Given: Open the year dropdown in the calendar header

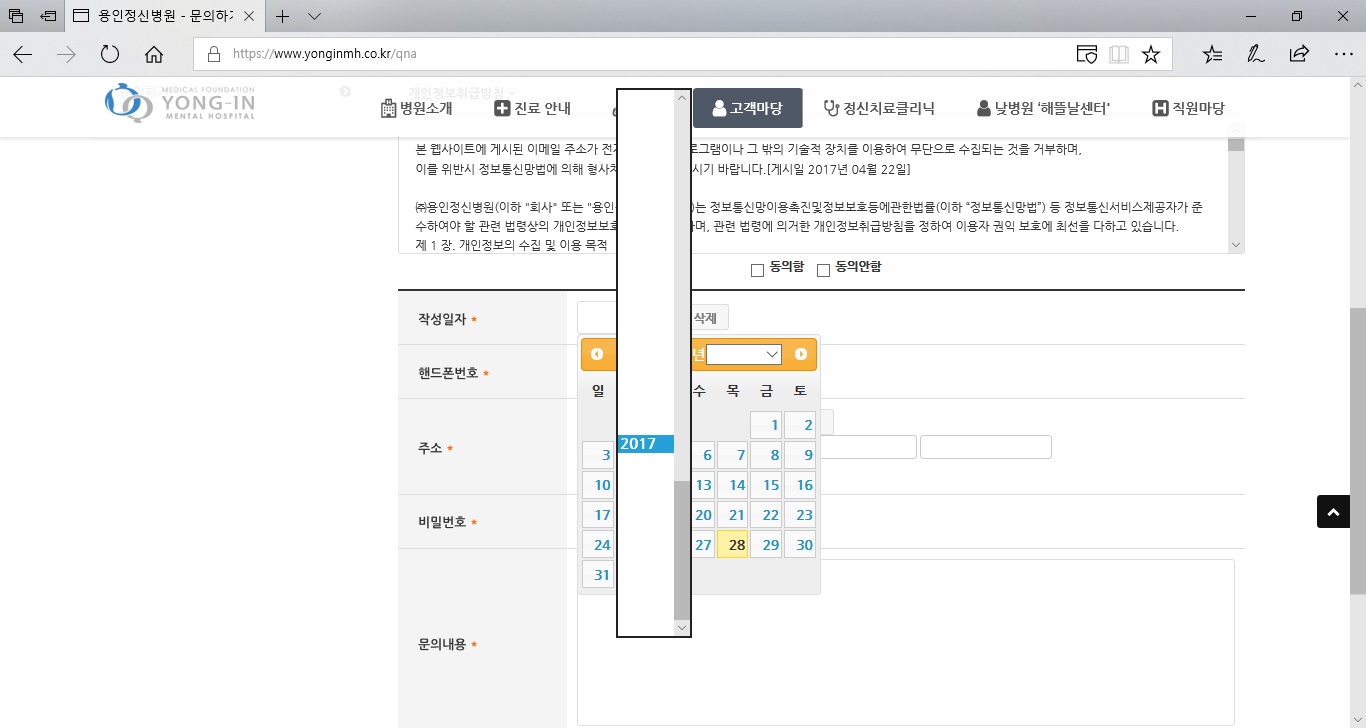Looking at the screenshot, I should [x=744, y=354].
